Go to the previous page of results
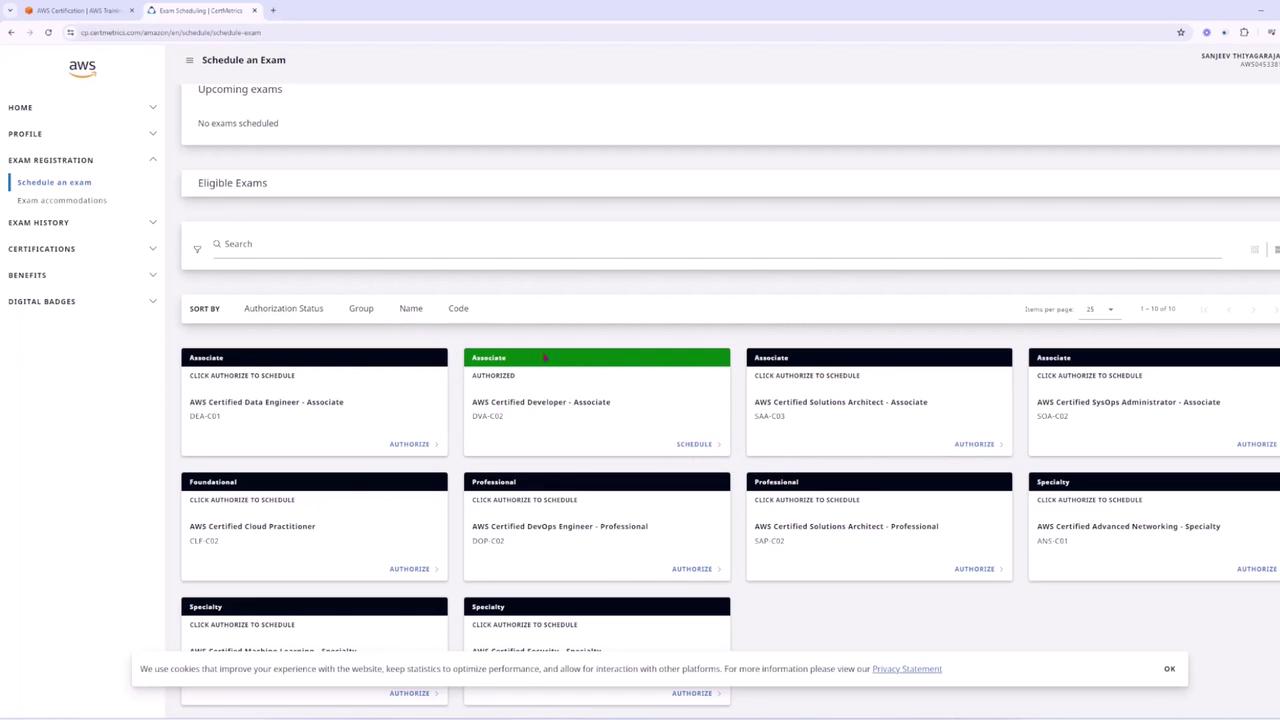The image size is (1280, 720). tap(1229, 309)
